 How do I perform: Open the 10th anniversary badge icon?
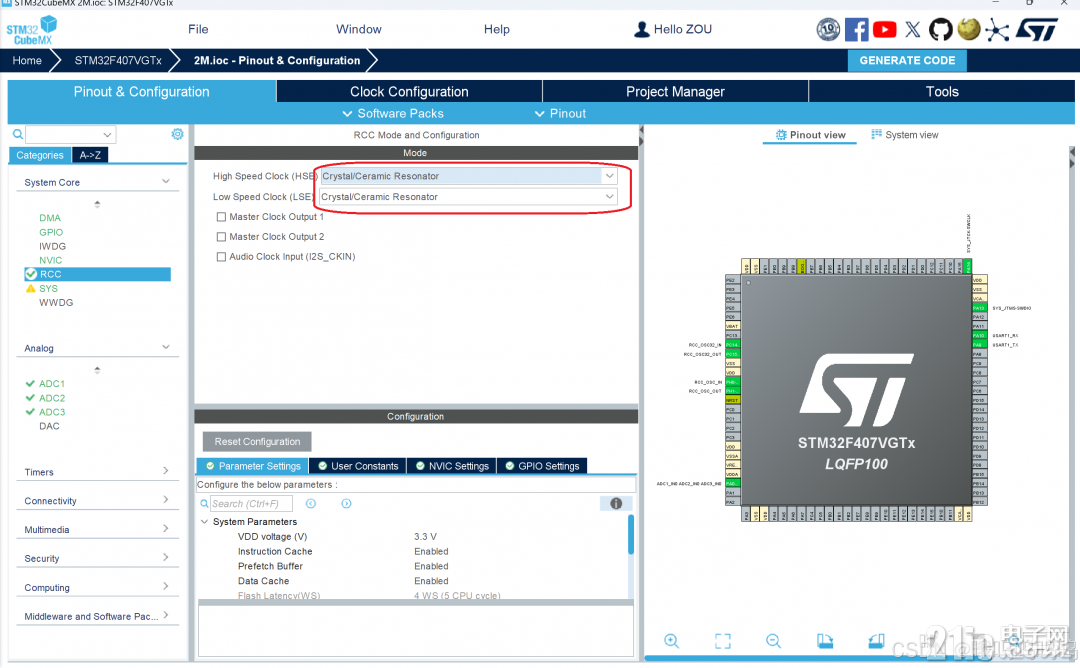tap(828, 30)
